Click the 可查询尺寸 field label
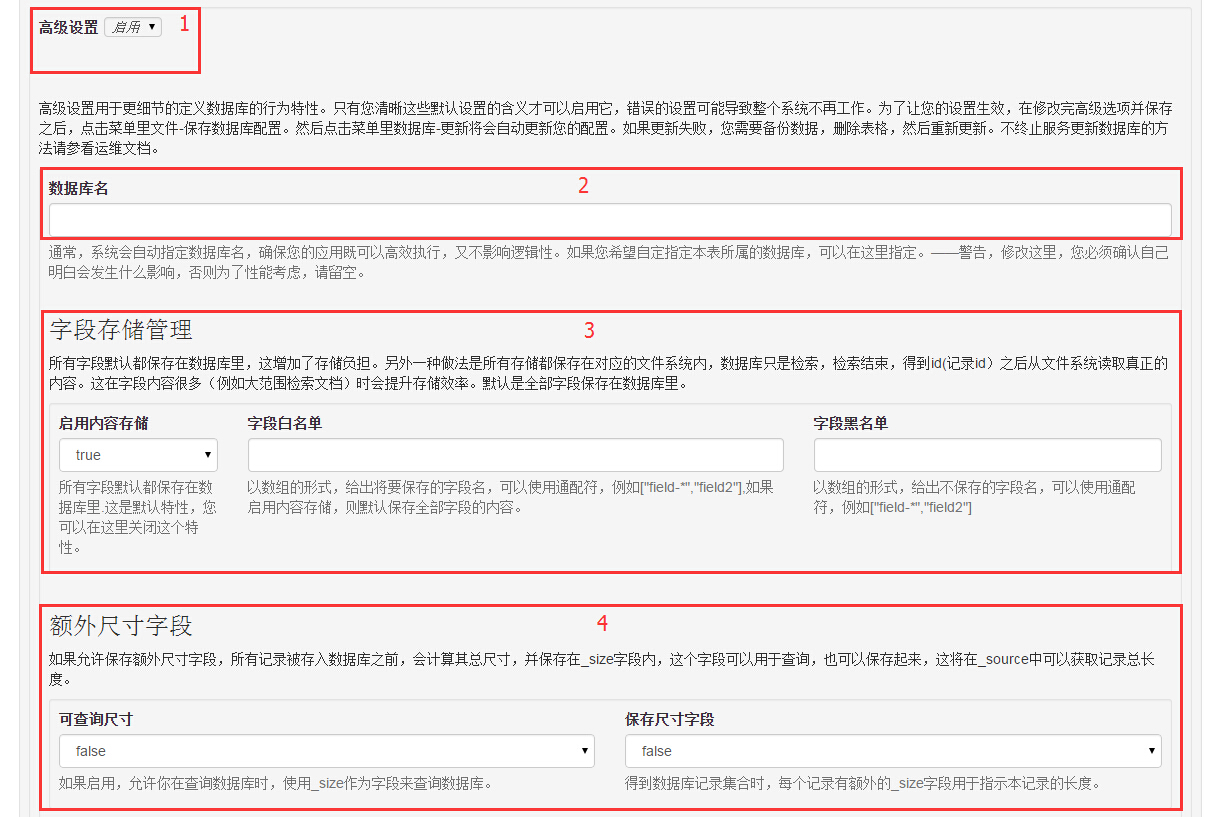 (96, 720)
